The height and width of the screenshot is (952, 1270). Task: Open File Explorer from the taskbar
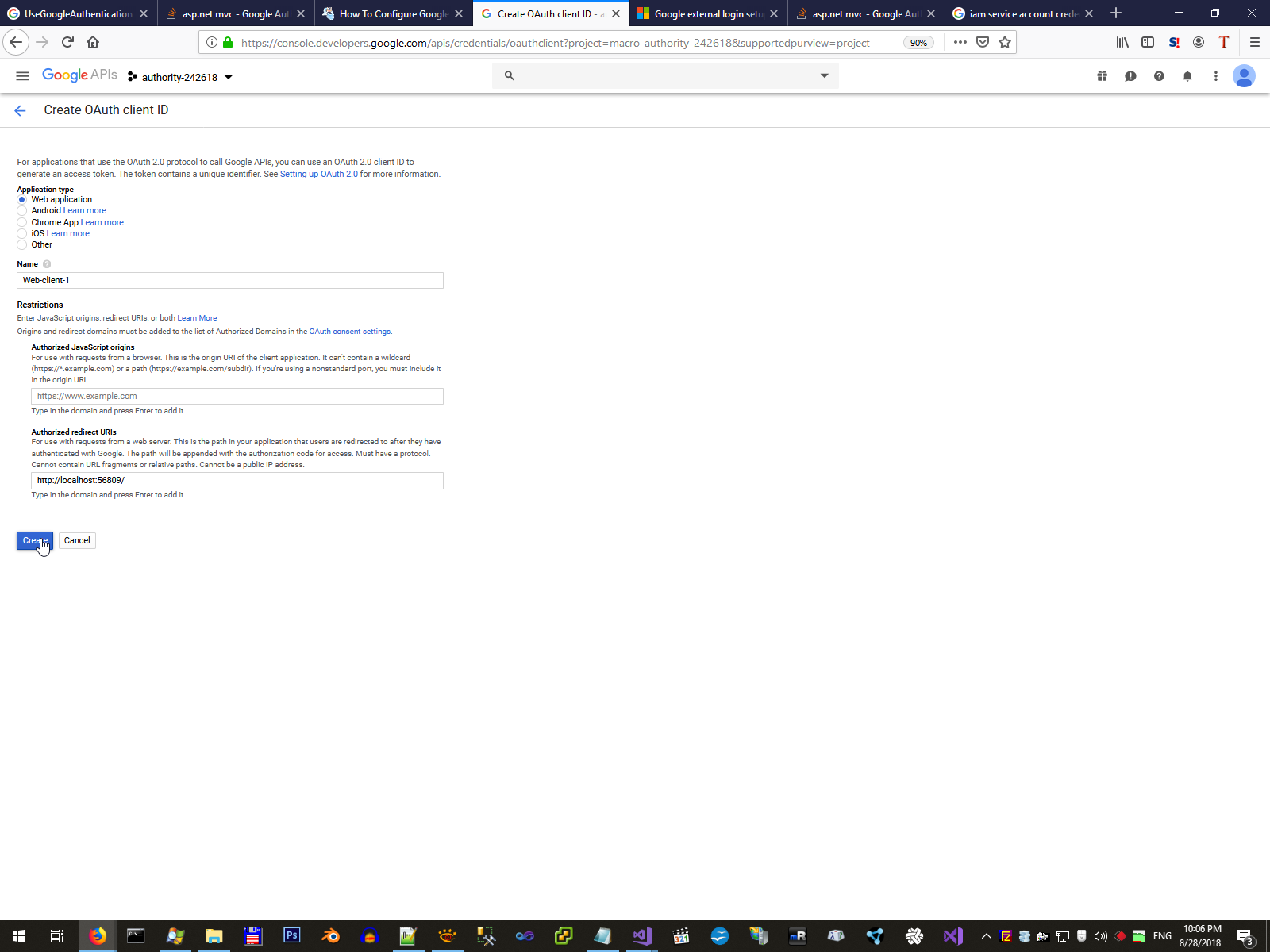point(214,936)
